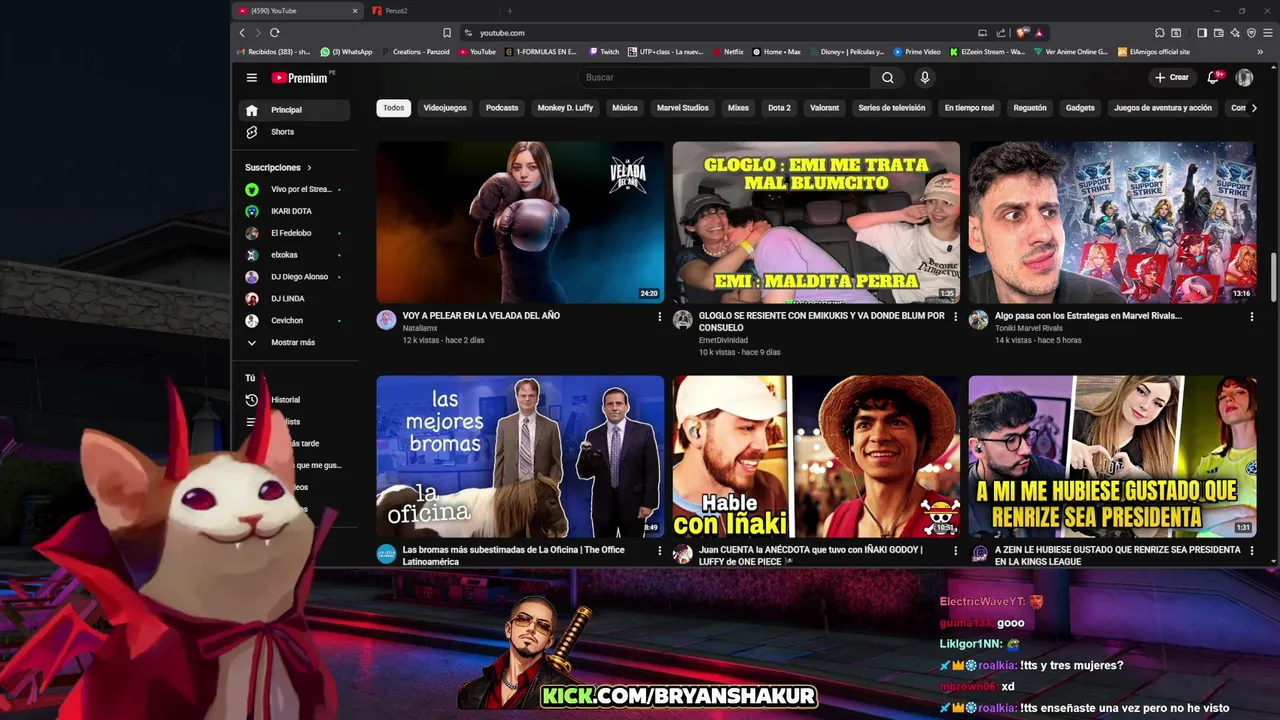Bookmark this page with the bookmark icon
This screenshot has width=1280, height=720.
coord(447,33)
